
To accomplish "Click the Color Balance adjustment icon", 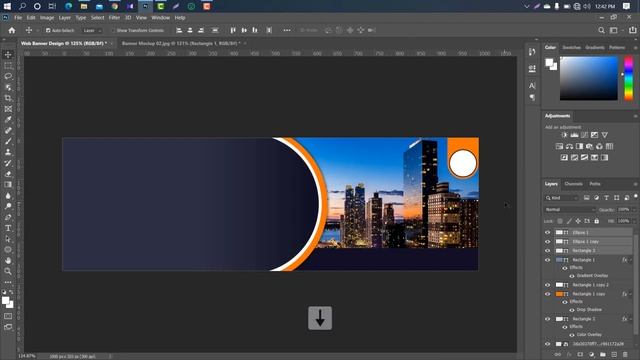I will 569,146.
